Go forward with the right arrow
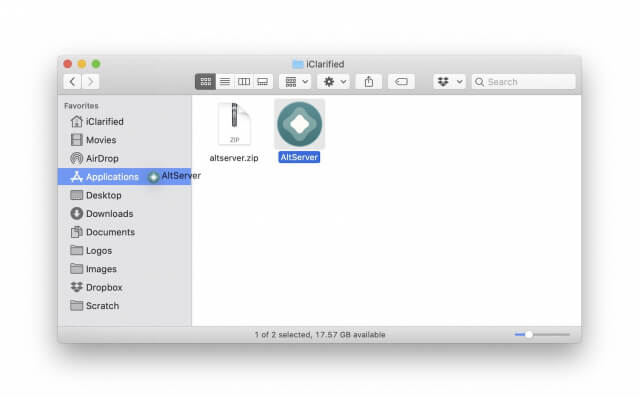Image resolution: width=640 pixels, height=398 pixels. point(90,82)
